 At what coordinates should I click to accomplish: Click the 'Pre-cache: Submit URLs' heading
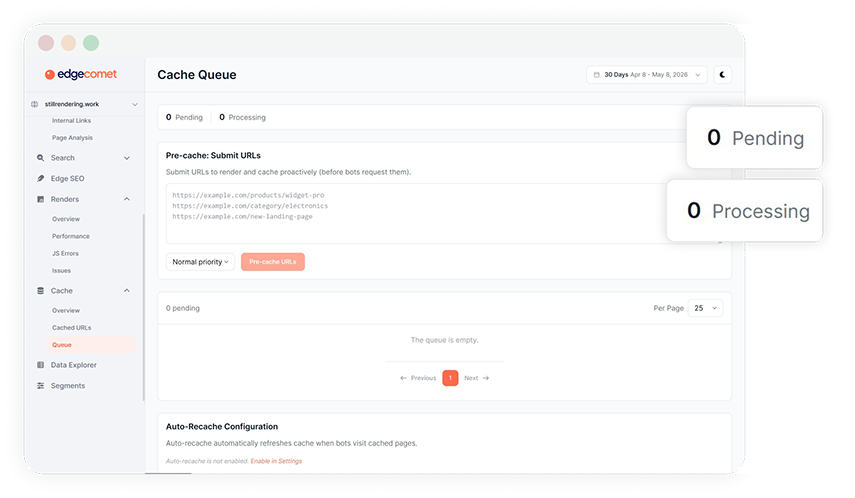[213, 155]
